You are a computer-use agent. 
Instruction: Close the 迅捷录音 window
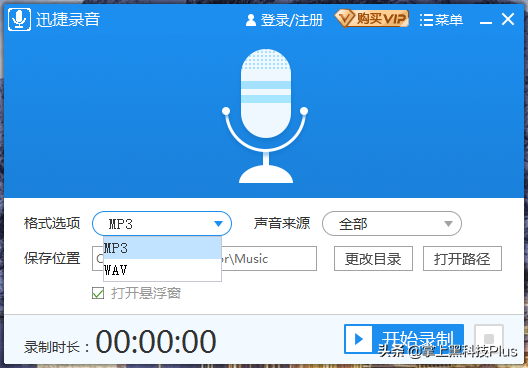(508, 19)
